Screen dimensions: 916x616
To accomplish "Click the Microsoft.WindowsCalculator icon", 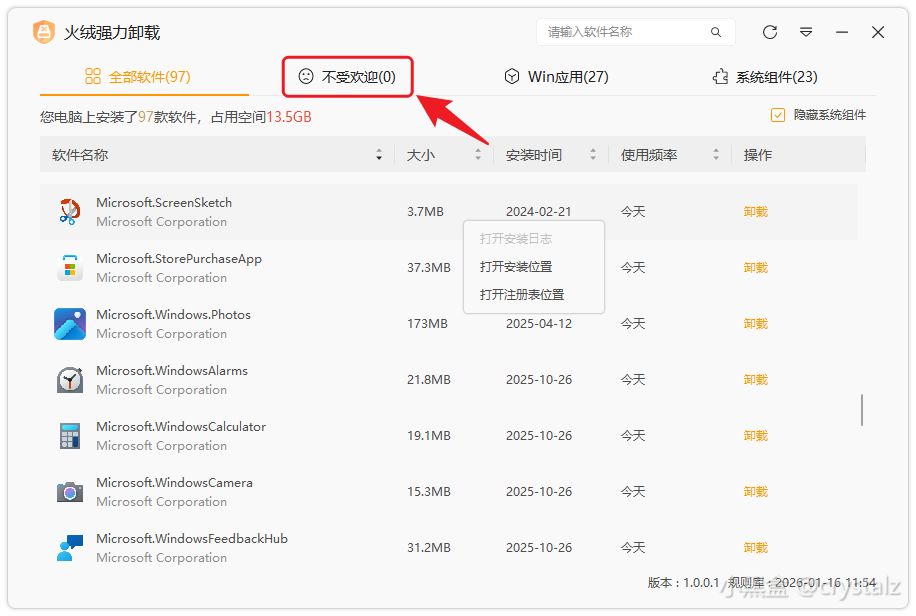I will (70, 436).
